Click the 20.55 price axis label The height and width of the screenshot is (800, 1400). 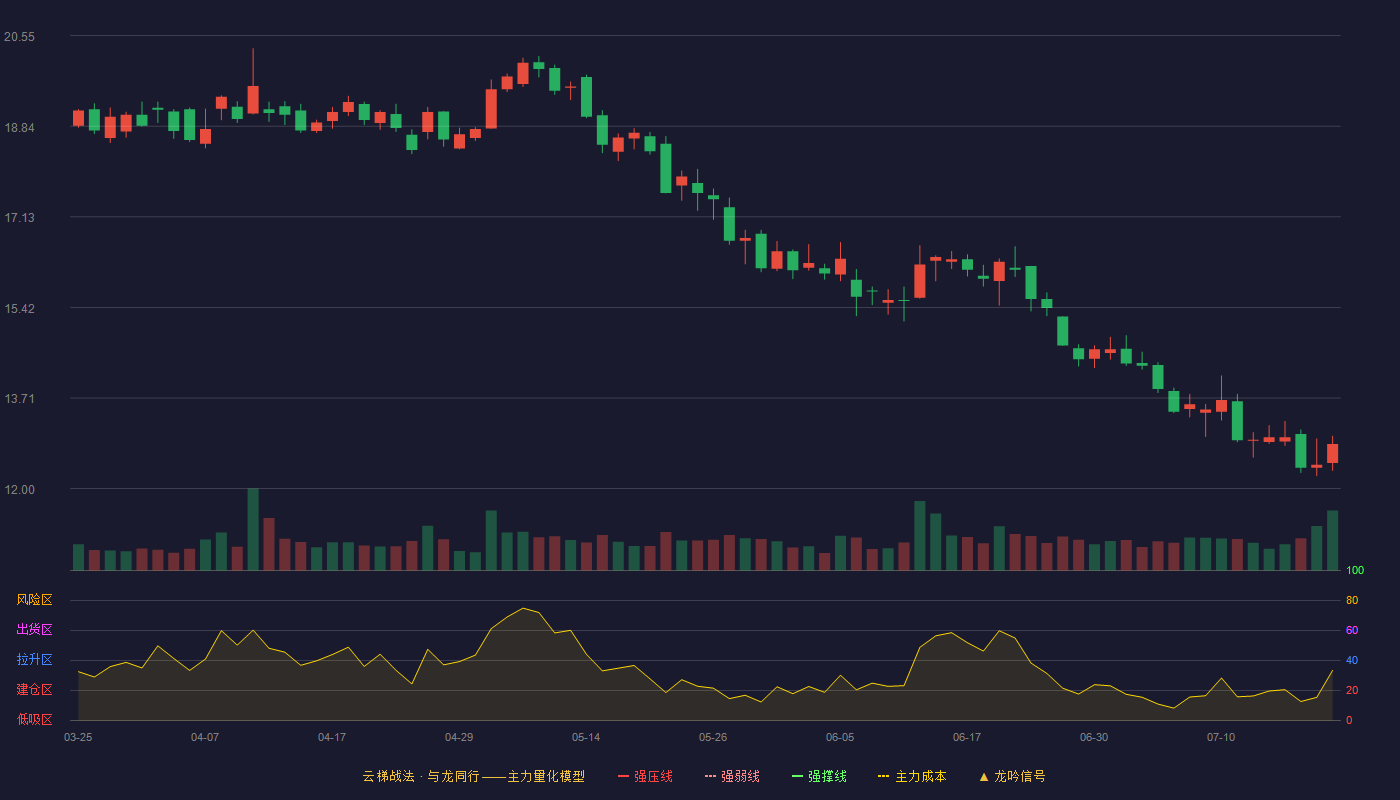click(x=19, y=37)
